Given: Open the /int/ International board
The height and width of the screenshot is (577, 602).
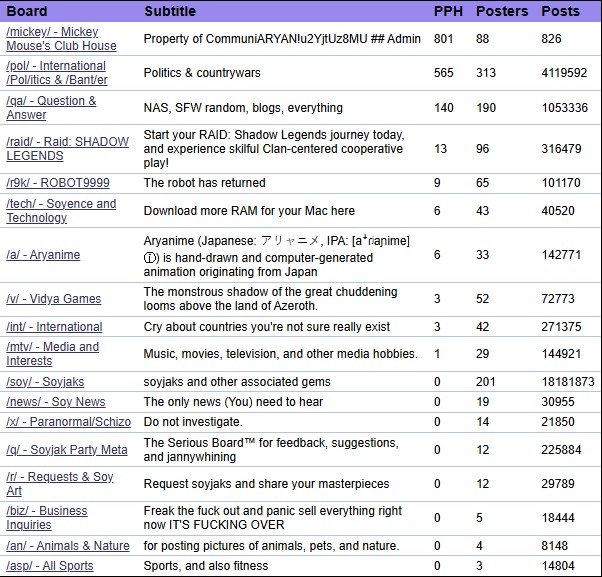Looking at the screenshot, I should [54, 327].
